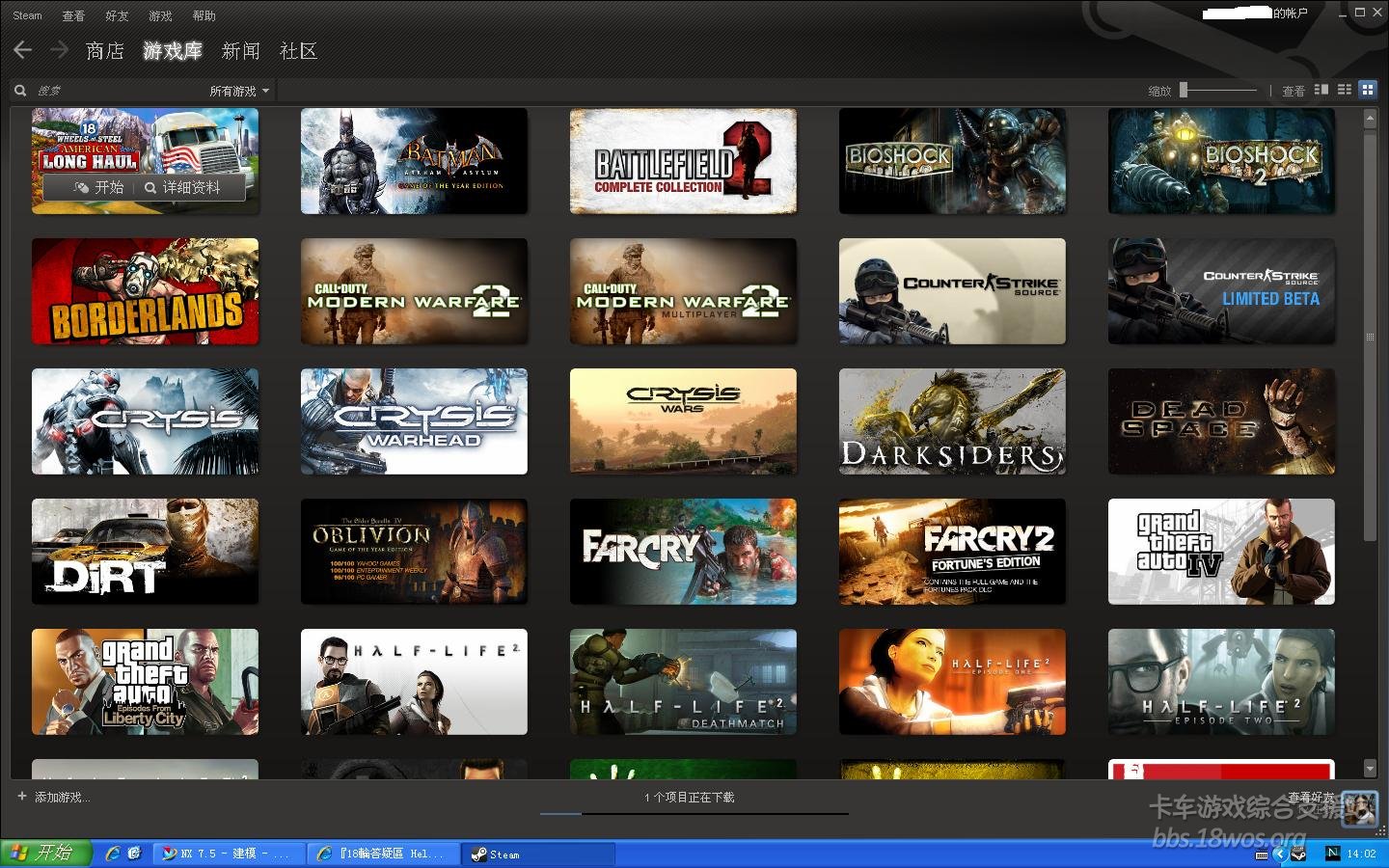Click the search magnifier icon
Screen dimensions: 1389x868
tap(20, 91)
